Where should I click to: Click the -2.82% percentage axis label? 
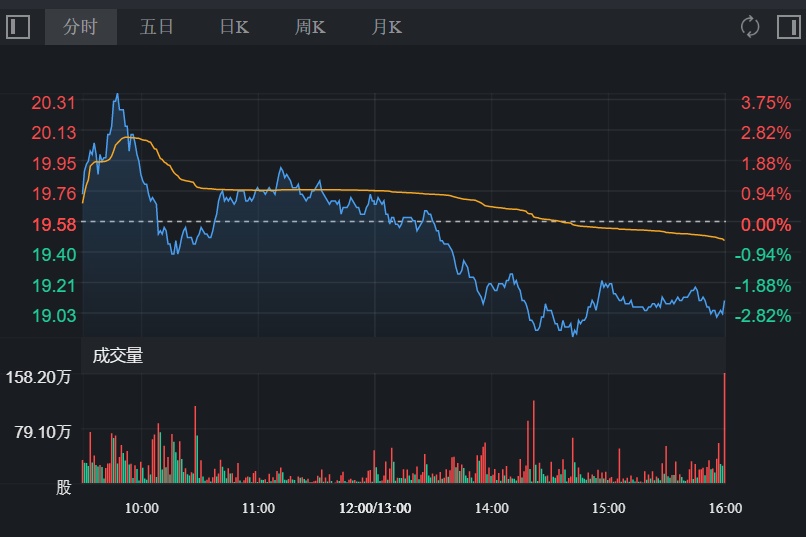point(765,315)
